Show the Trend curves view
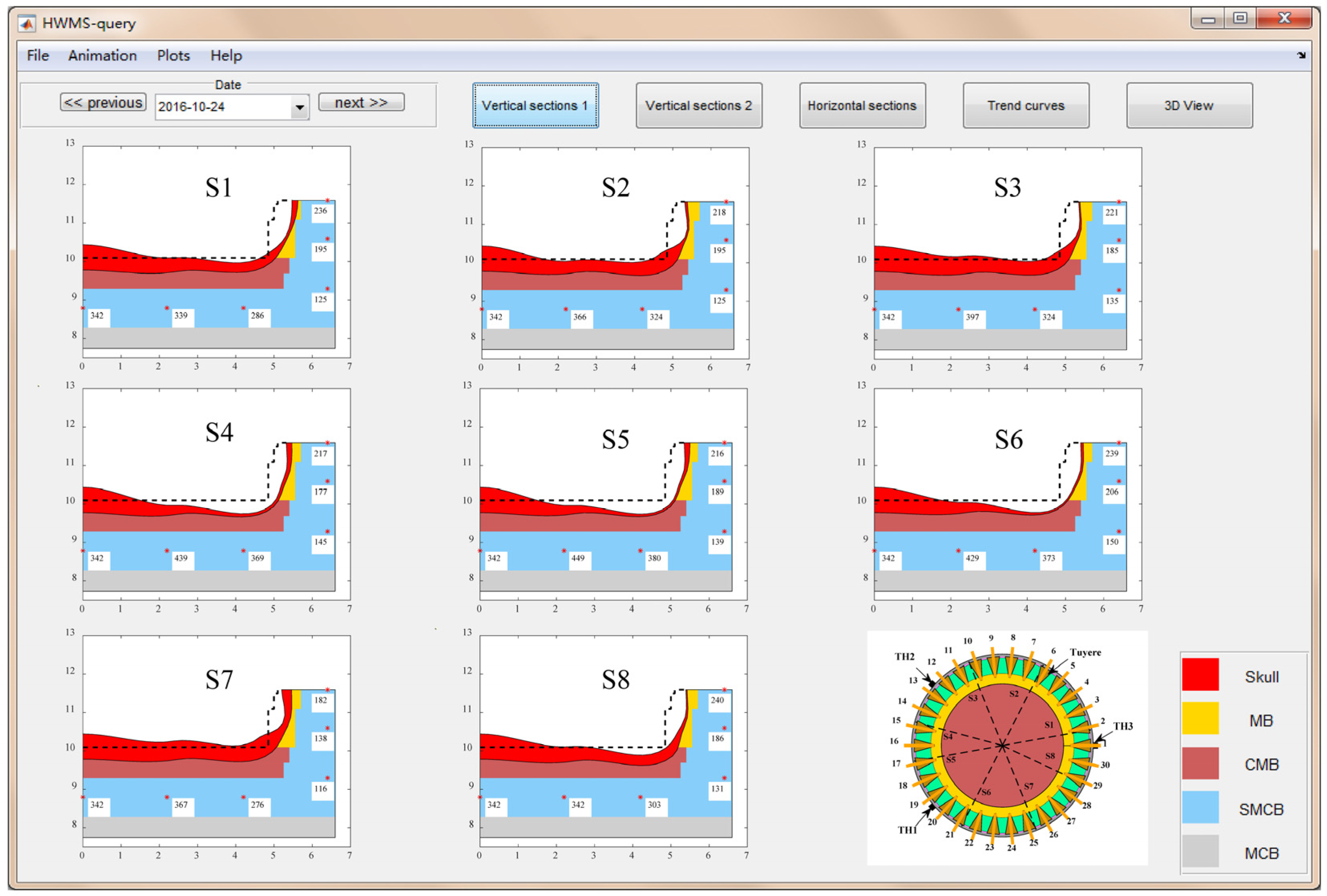Screen dimensions: 1327x896 coord(1025,106)
